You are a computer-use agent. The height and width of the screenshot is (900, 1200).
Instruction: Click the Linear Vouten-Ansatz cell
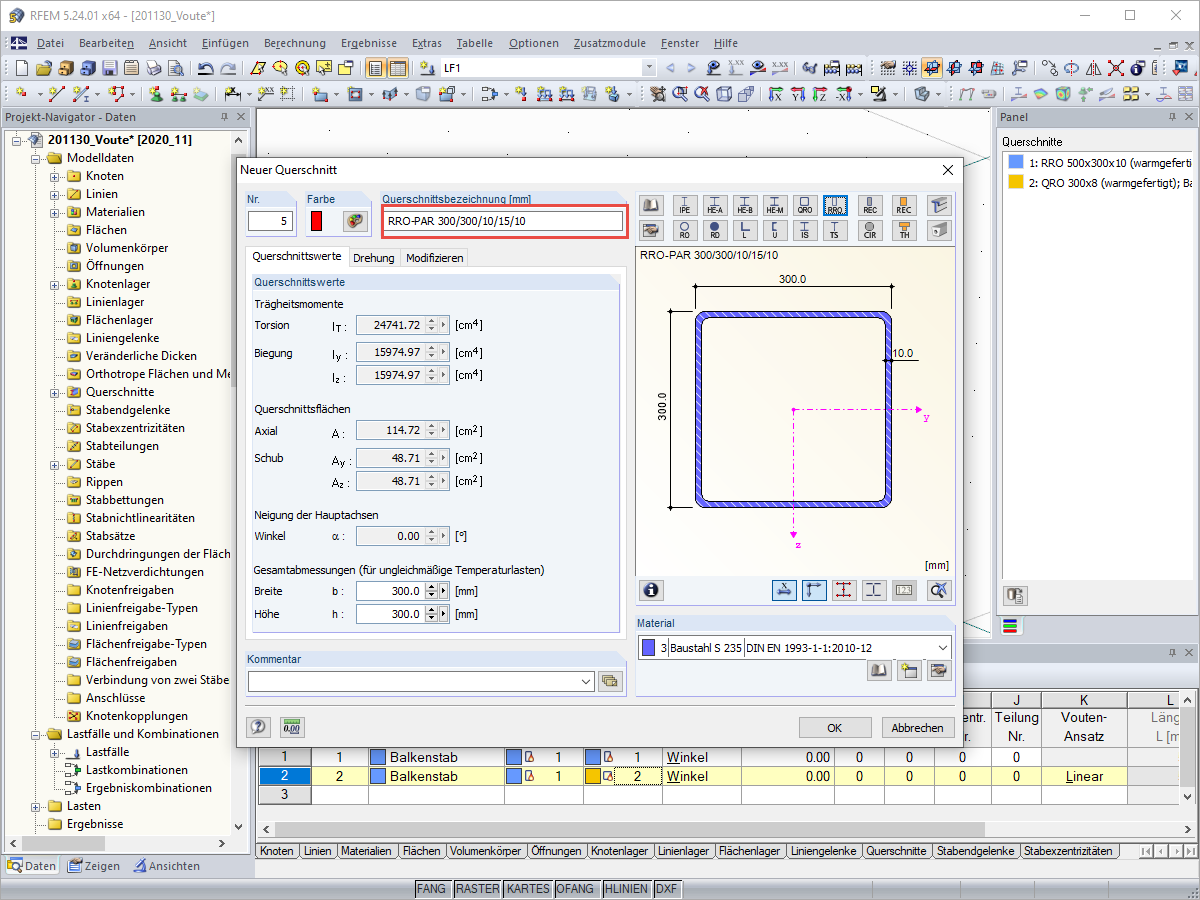click(x=1085, y=776)
